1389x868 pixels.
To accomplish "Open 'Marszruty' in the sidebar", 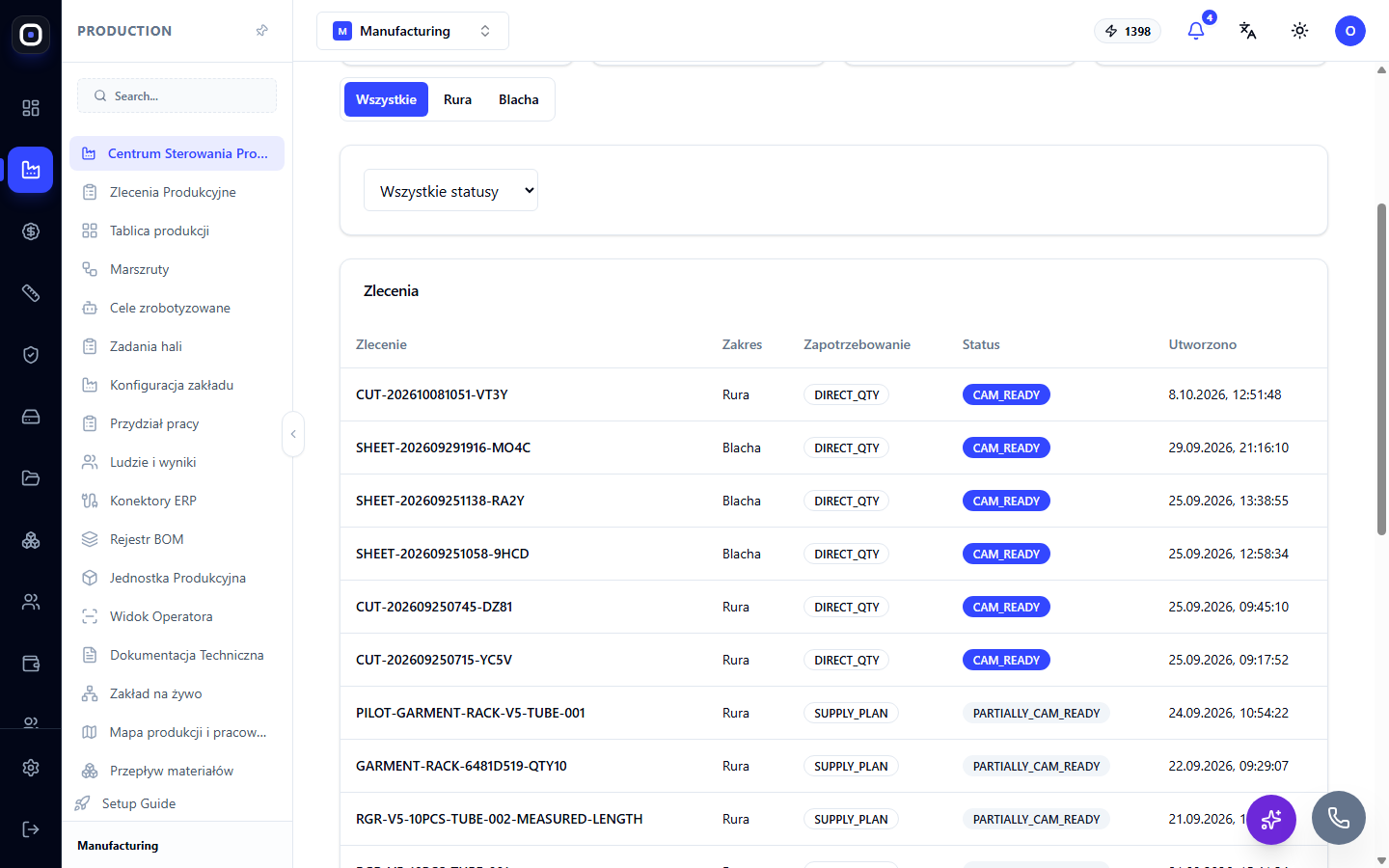I will point(177,269).
